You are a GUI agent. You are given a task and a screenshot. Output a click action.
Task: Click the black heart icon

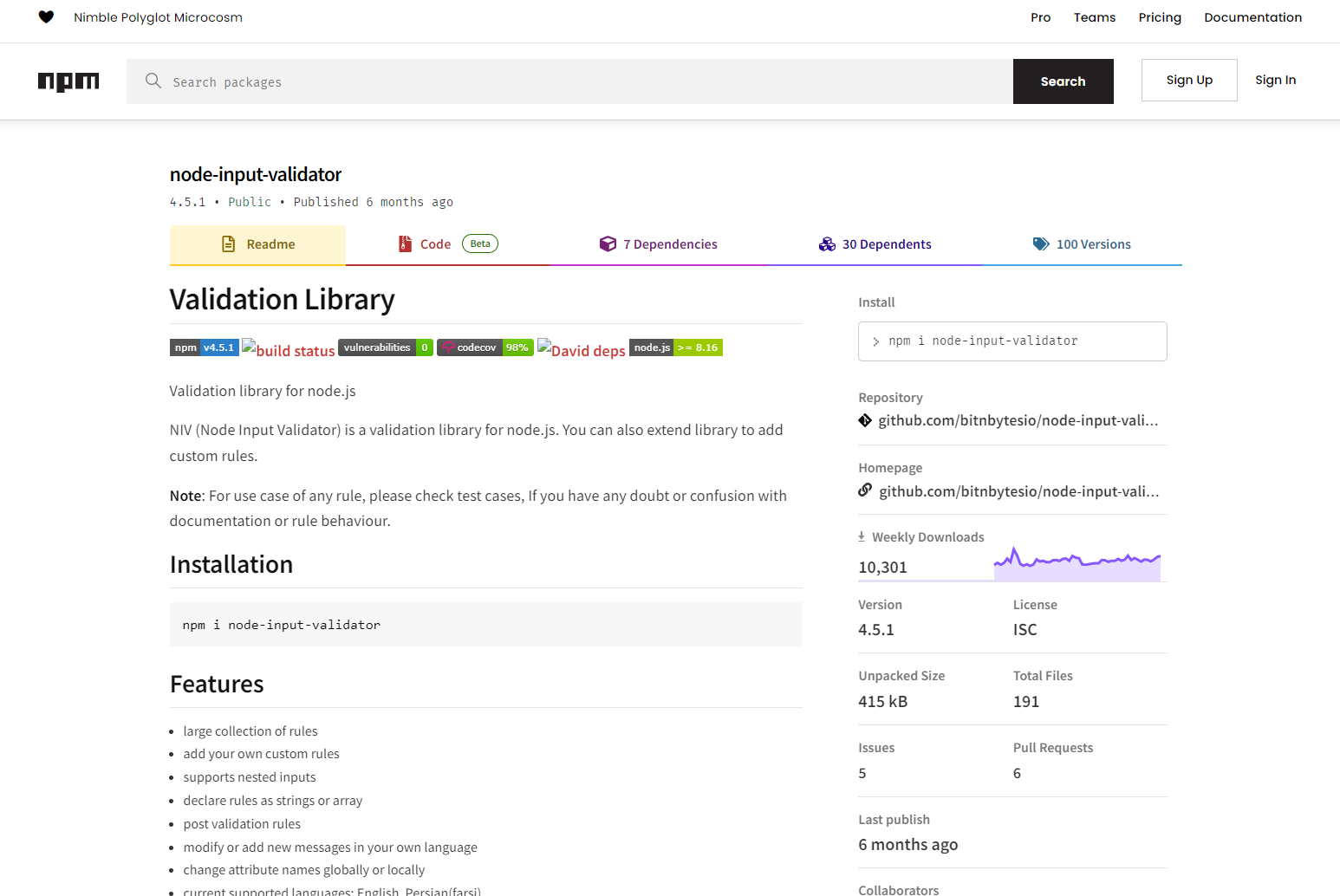(47, 17)
